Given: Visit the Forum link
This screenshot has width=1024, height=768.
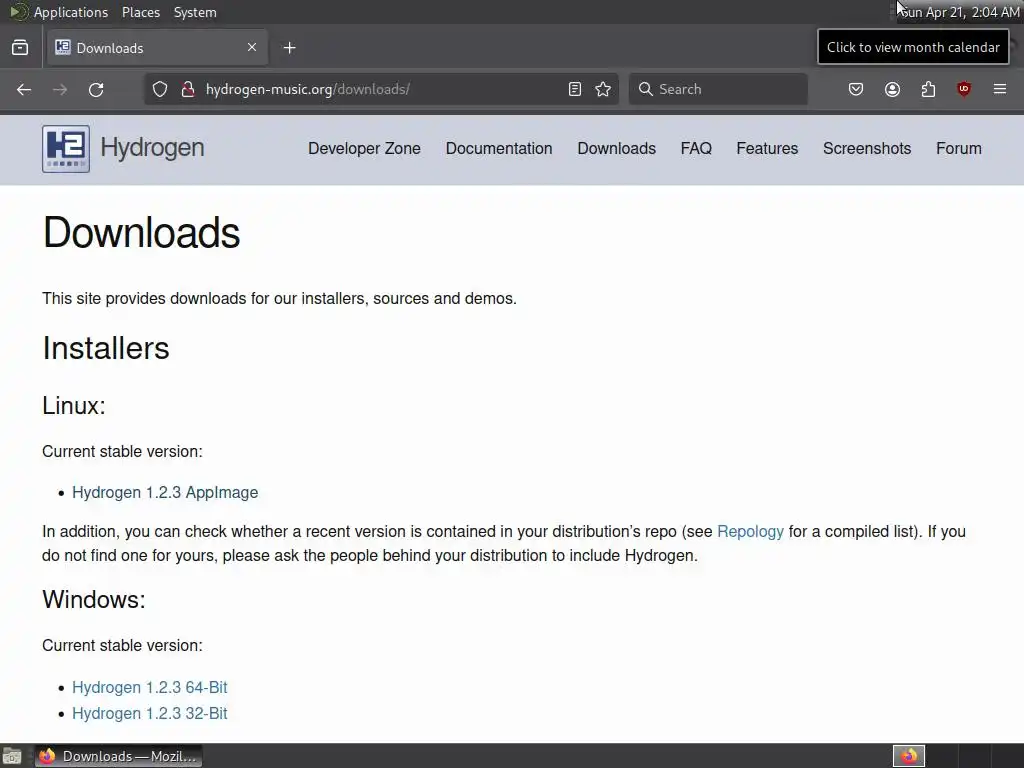Looking at the screenshot, I should pos(959,149).
